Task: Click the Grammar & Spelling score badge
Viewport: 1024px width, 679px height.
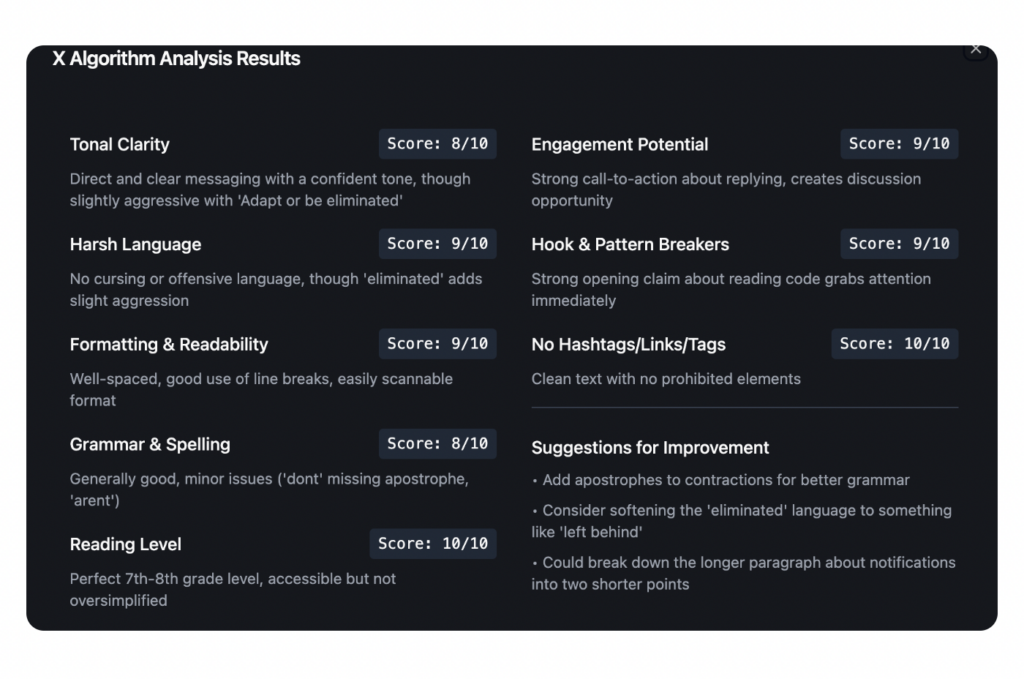Action: point(437,444)
